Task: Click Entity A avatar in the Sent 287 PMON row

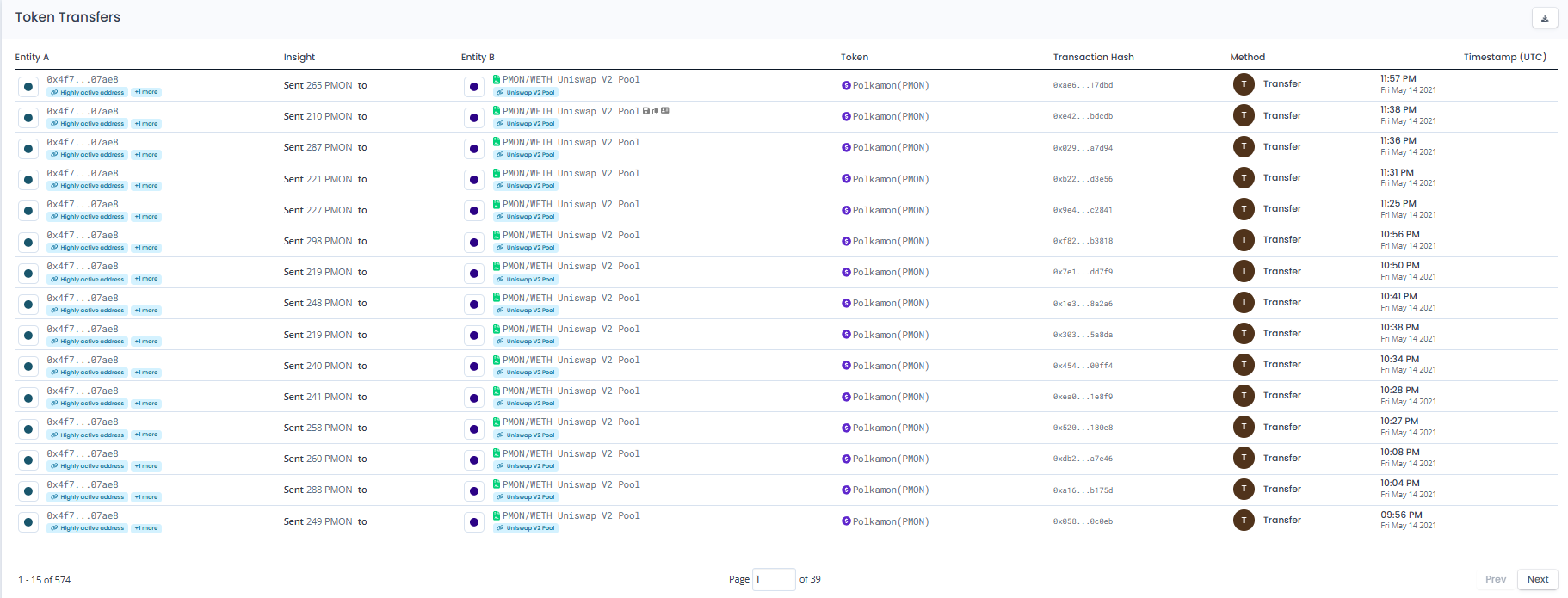Action: coord(28,149)
